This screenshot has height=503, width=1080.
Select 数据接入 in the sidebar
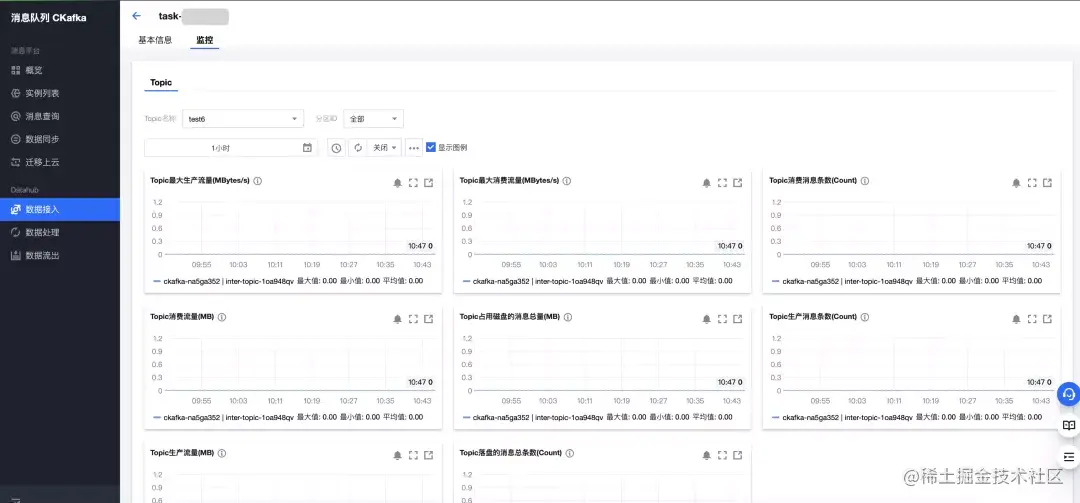[60, 209]
